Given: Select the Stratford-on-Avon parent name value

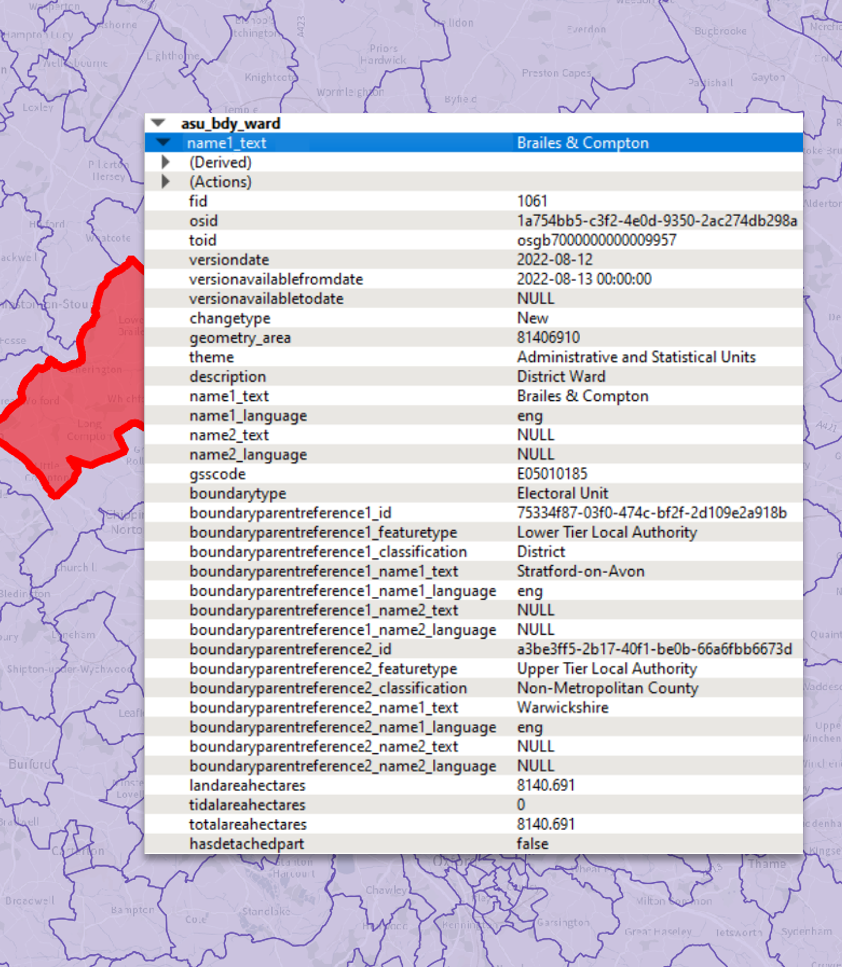Looking at the screenshot, I should pyautogui.click(x=580, y=571).
